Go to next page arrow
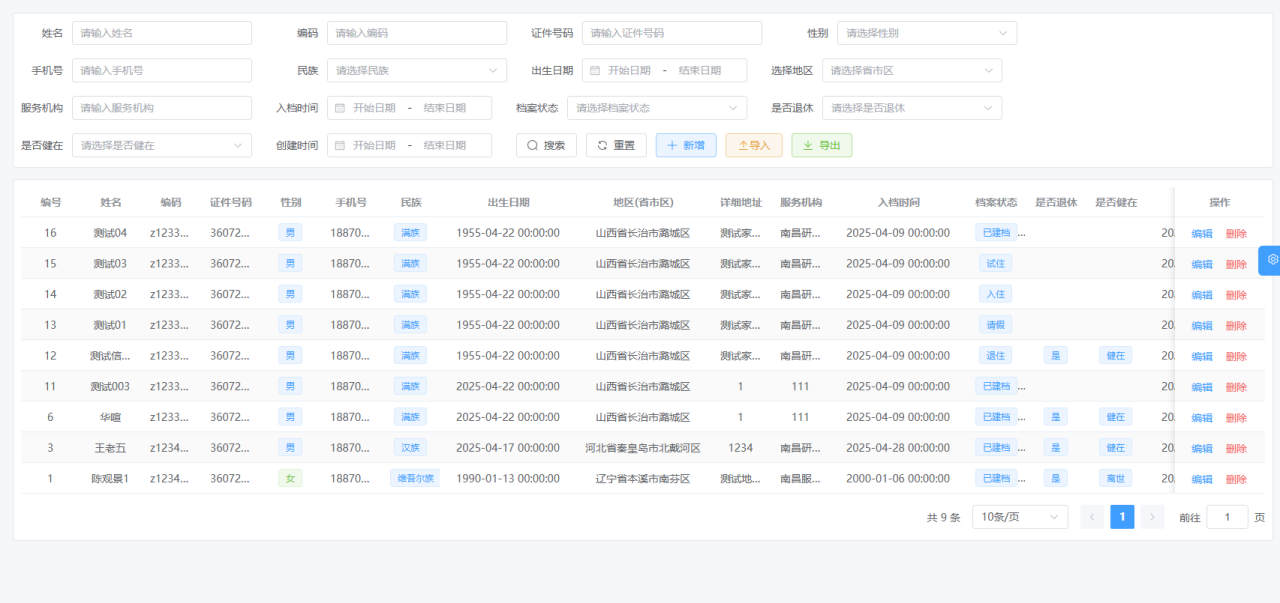This screenshot has width=1280, height=603. tap(1152, 517)
